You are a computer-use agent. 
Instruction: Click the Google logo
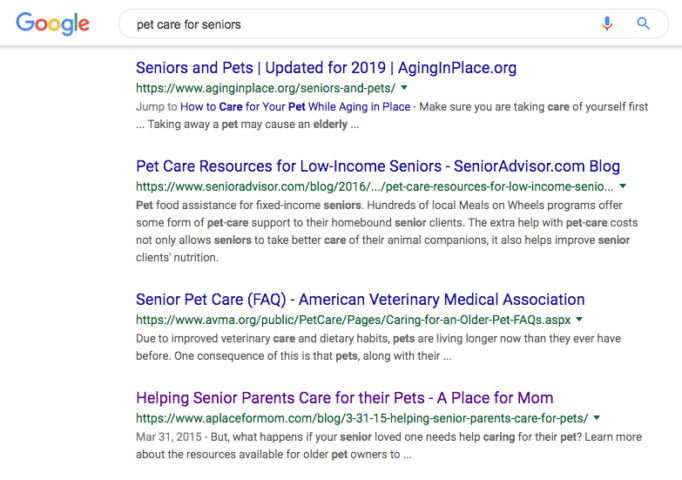[53, 23]
